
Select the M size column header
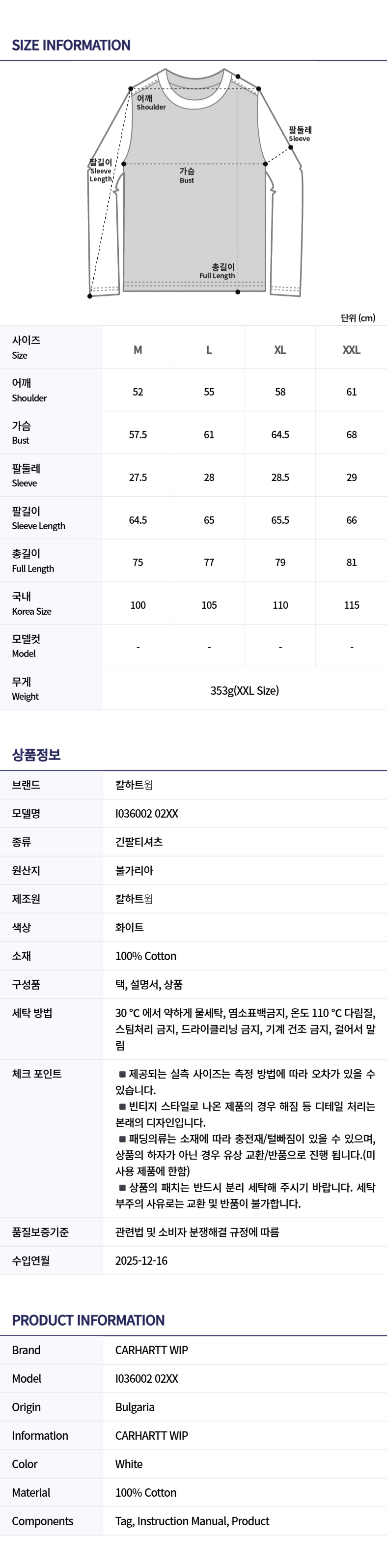pos(138,350)
